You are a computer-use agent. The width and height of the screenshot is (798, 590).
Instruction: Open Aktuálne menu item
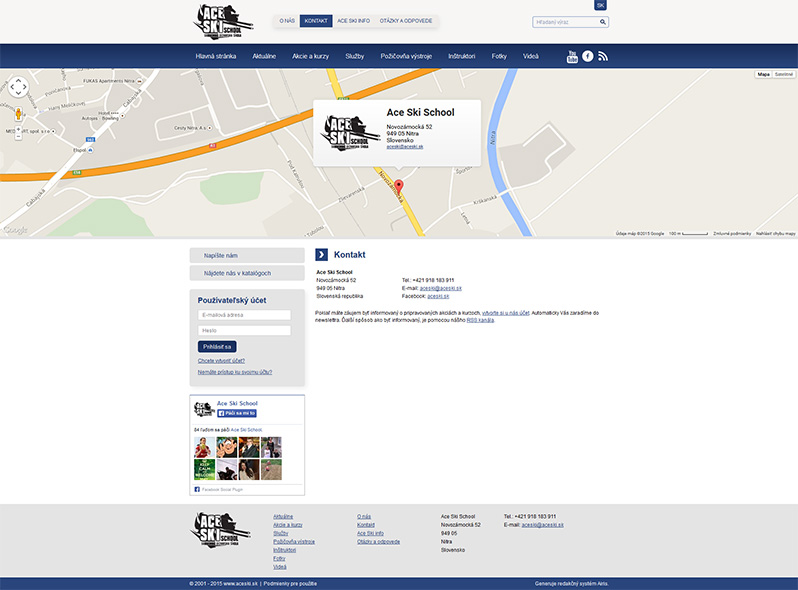264,57
